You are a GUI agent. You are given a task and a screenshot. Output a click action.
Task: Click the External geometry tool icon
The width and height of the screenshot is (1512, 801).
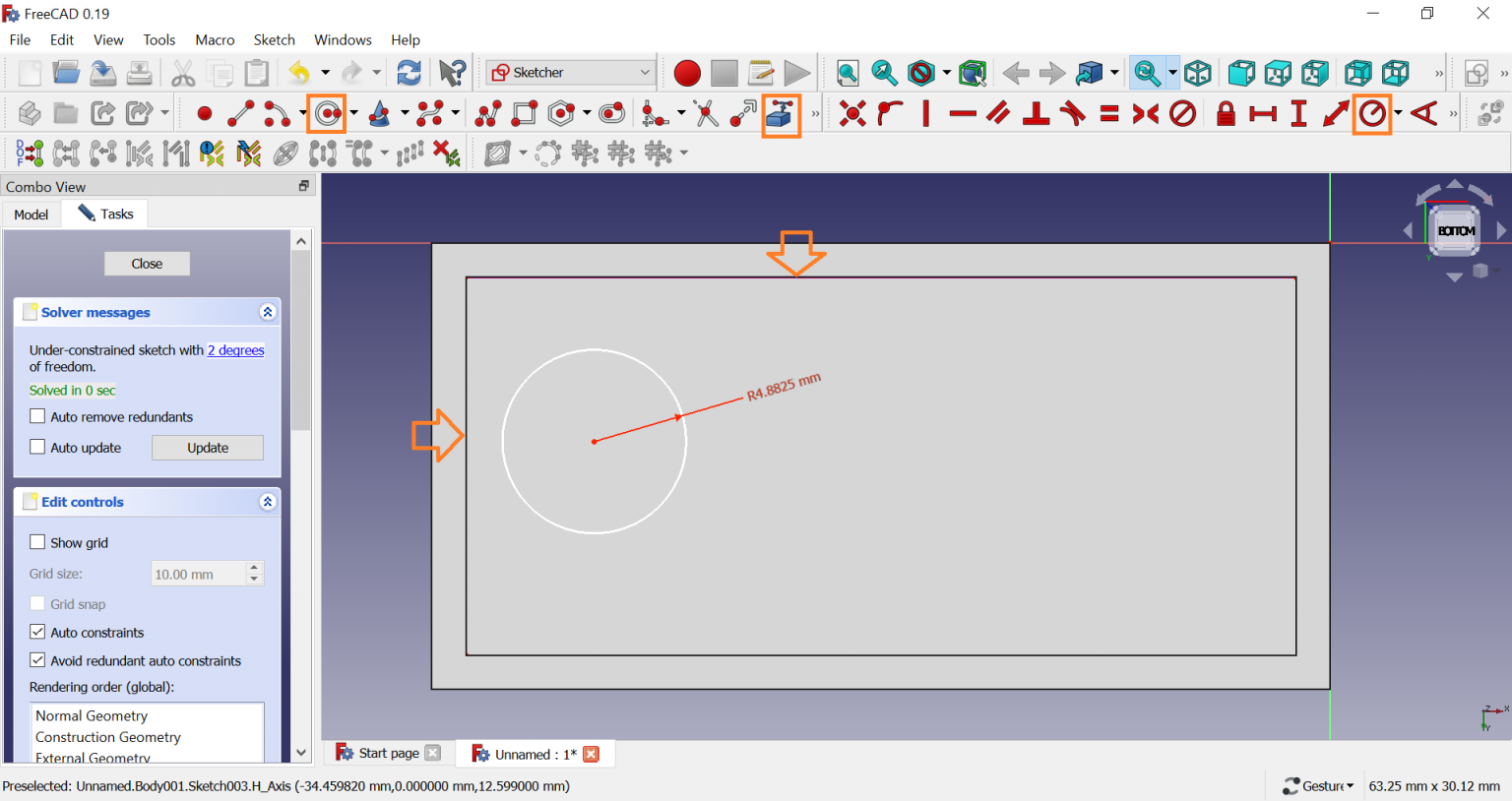(x=780, y=114)
